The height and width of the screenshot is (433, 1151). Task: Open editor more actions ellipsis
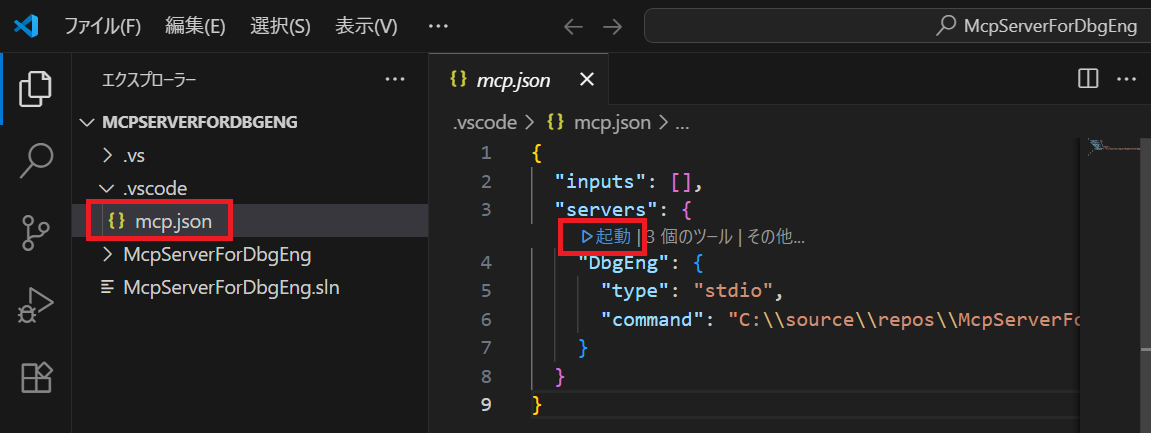click(x=1126, y=79)
